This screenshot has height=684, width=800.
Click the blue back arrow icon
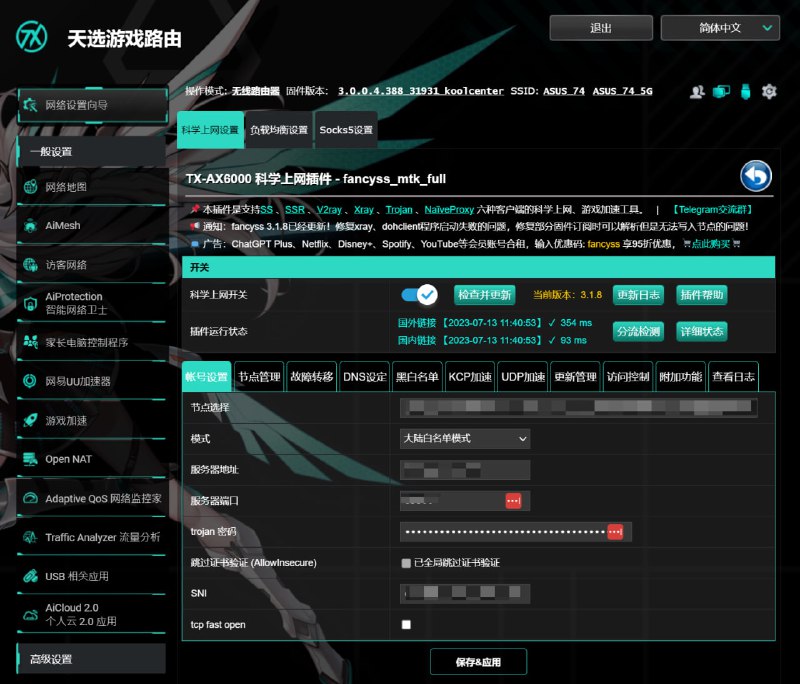pos(756,176)
